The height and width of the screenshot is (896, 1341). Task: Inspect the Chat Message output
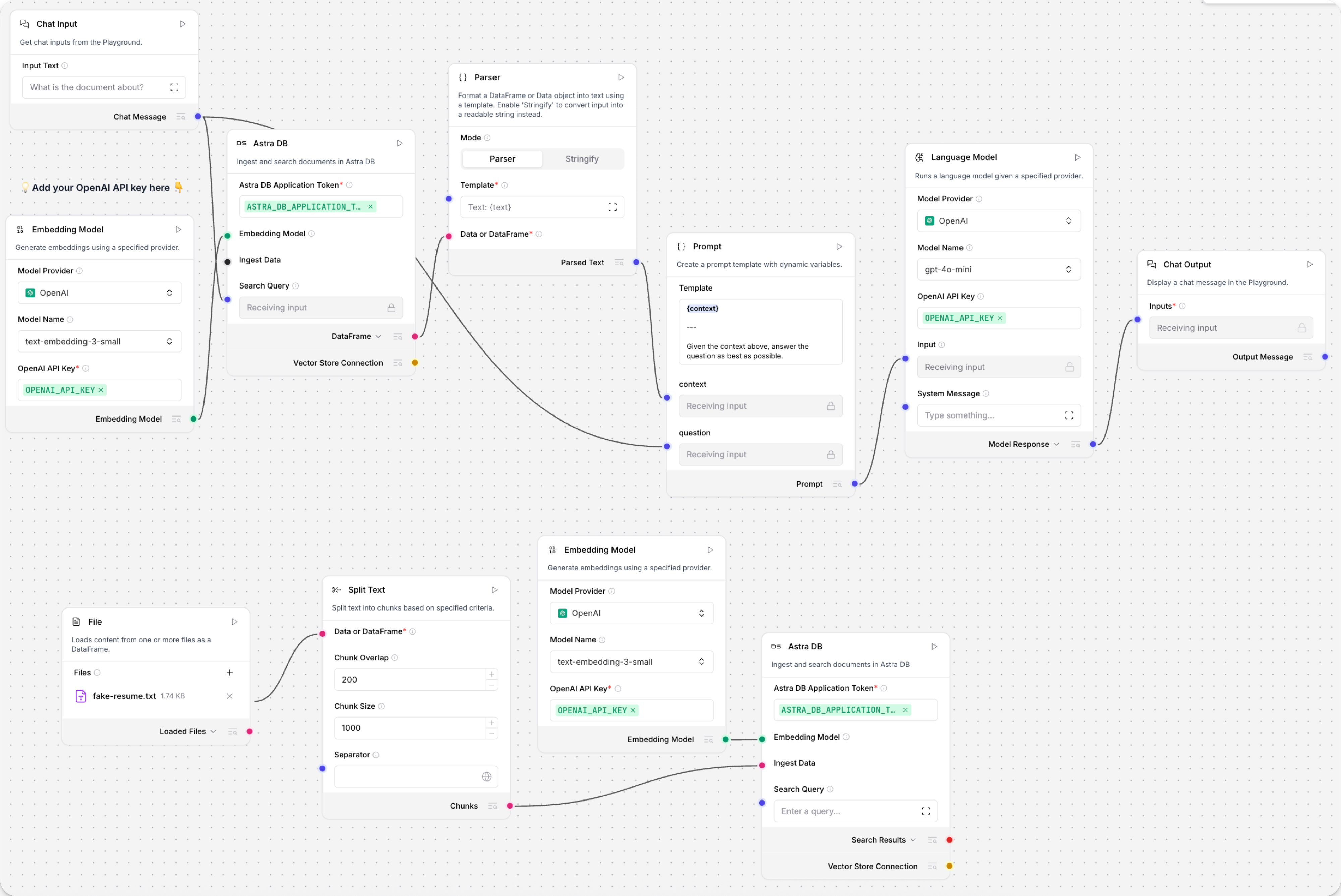pos(181,117)
